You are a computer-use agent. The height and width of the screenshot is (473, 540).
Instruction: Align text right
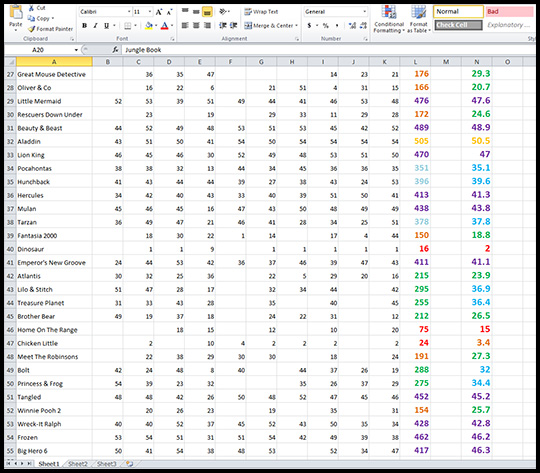coord(207,25)
